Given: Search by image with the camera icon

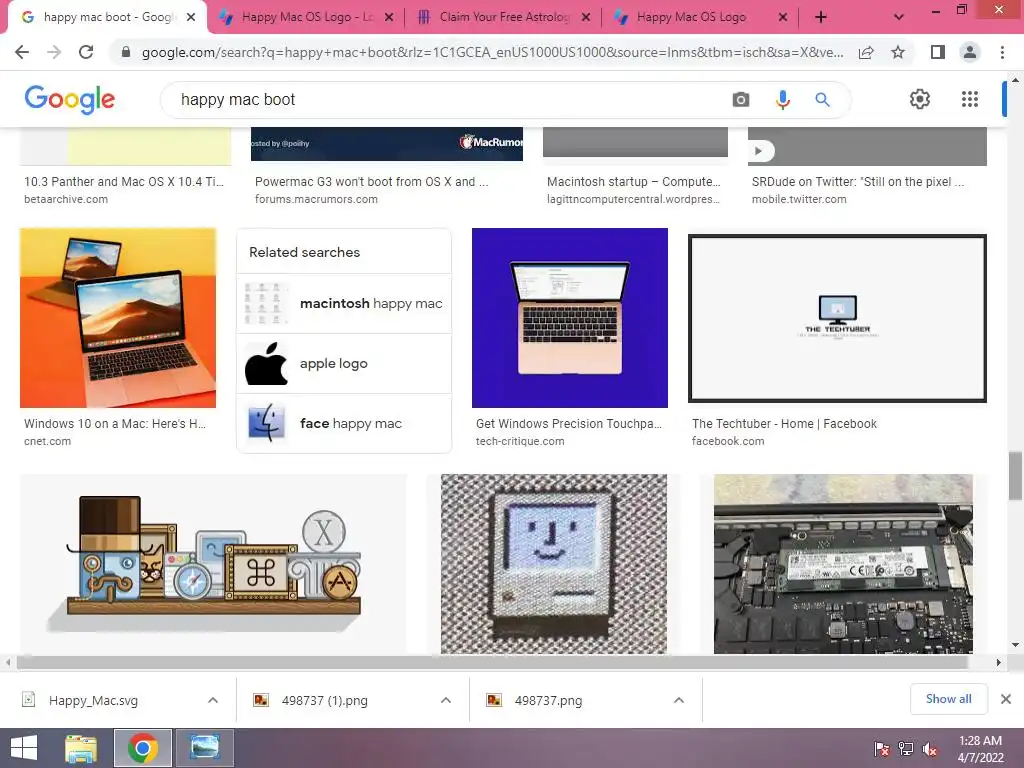Looking at the screenshot, I should (741, 100).
